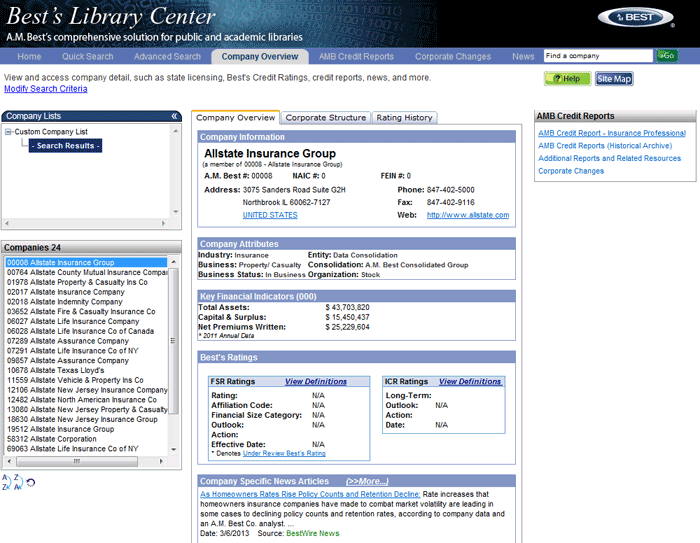Select 00764 Allstate County Mutual Insurance
Screen dimensions: 700x543
point(87,272)
